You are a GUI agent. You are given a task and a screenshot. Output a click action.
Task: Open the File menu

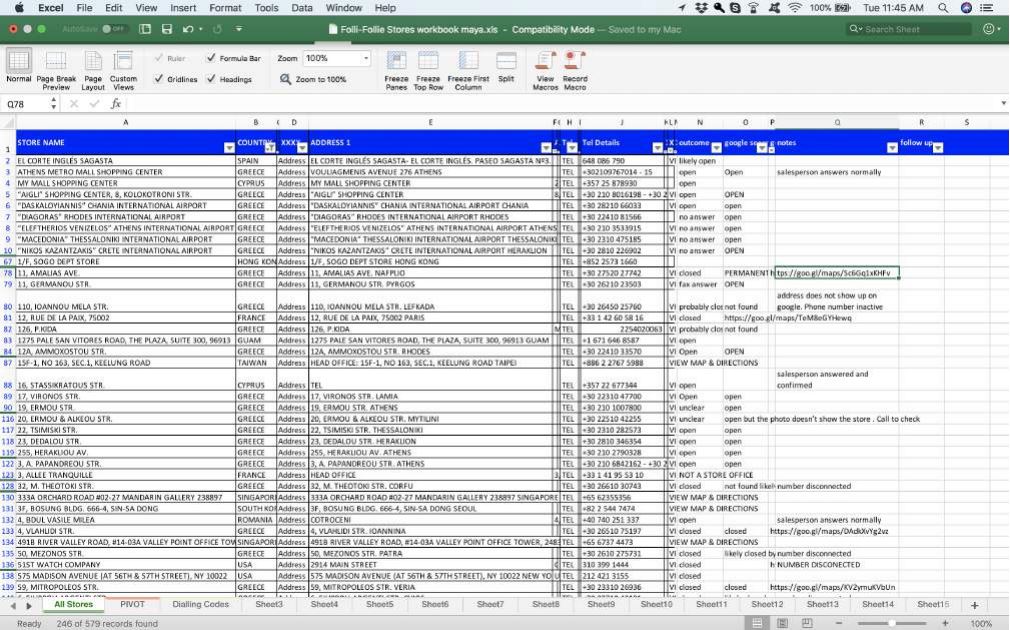click(84, 8)
